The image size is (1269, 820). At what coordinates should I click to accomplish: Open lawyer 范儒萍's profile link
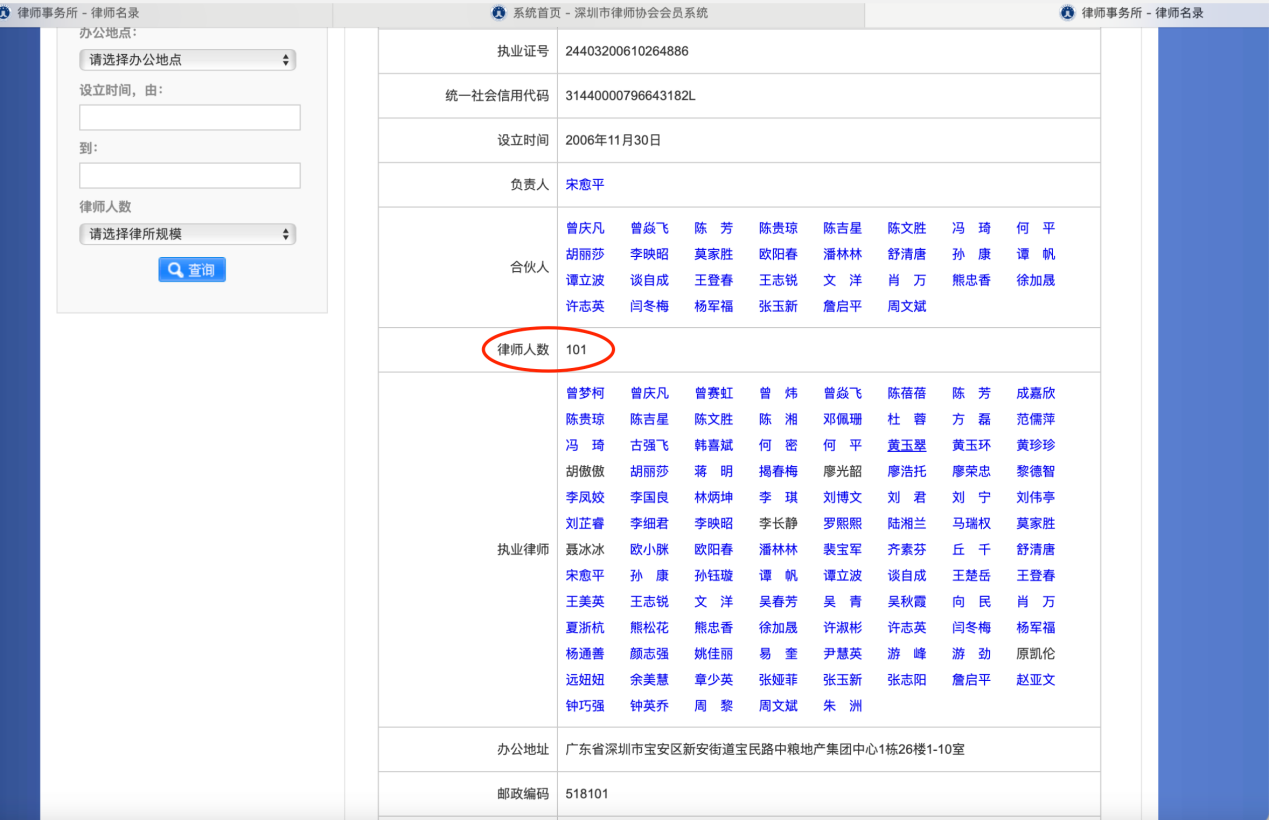1036,419
